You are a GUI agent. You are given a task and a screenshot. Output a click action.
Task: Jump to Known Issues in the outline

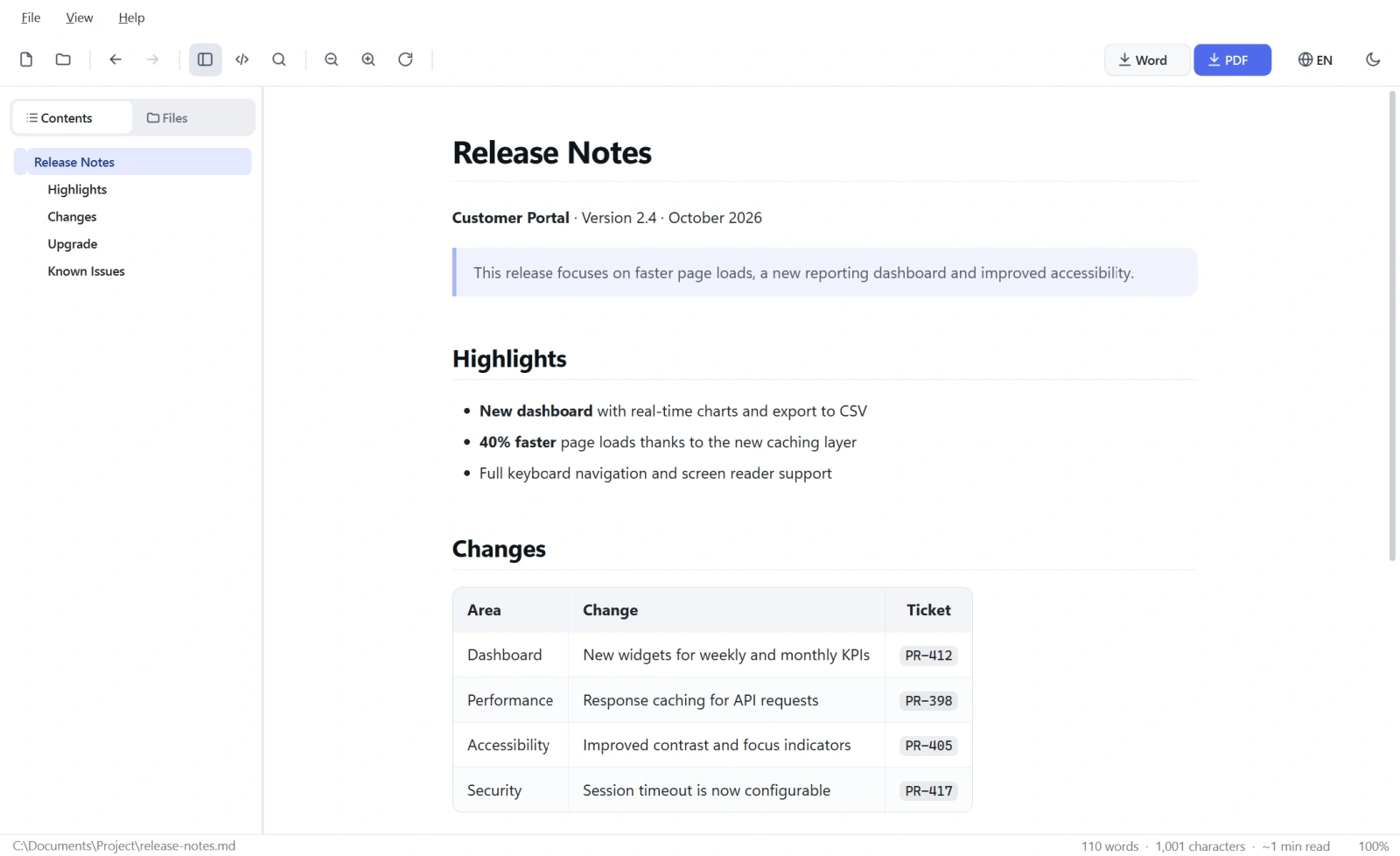pyautogui.click(x=86, y=271)
